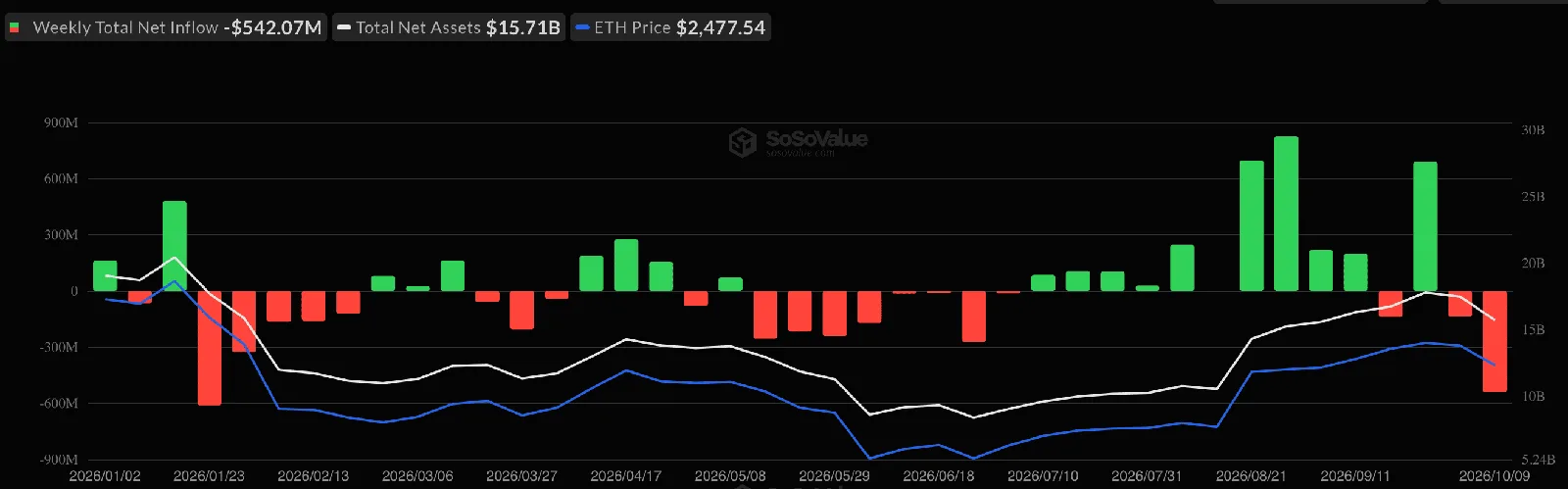Select the tiny green bar above 2026/07/31

(x=1148, y=288)
